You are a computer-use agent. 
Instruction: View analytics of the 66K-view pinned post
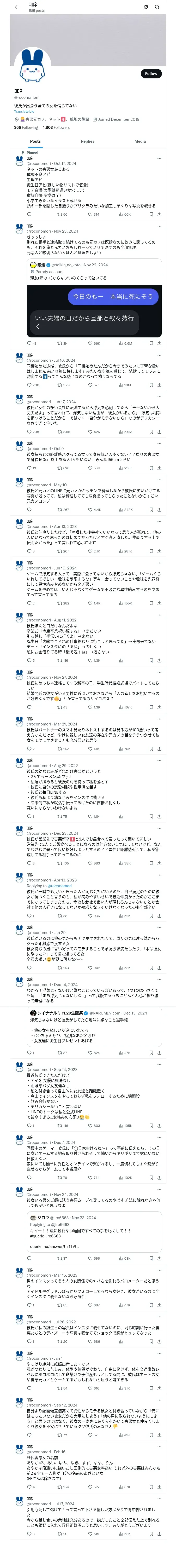pos(124,214)
